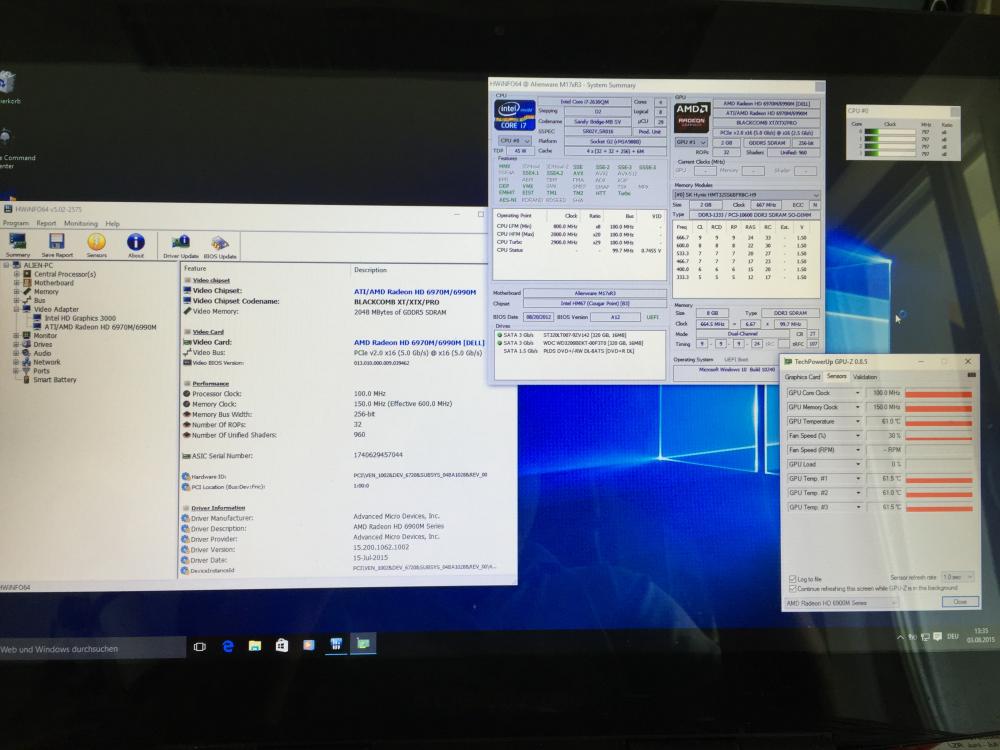Open the GPU Core Clock sensor dropdown
This screenshot has height=750, width=1000.
[857, 393]
